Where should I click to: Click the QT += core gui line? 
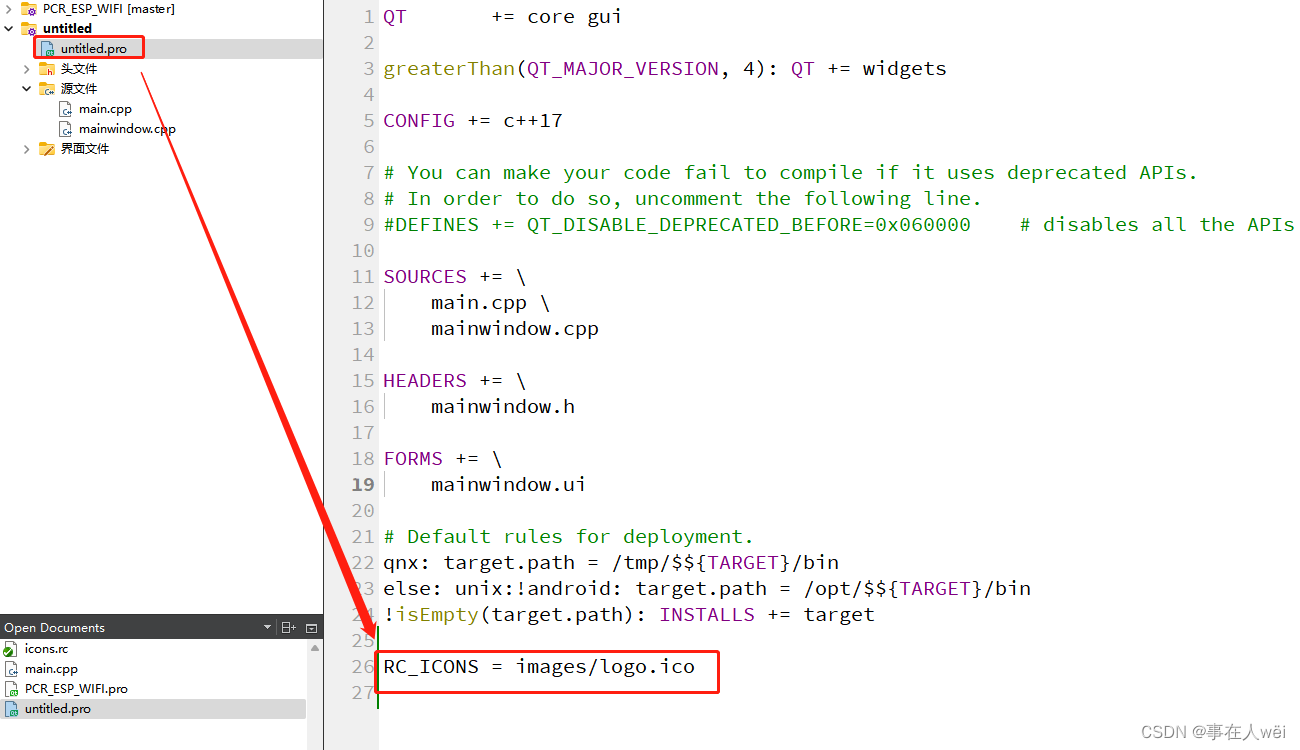coord(503,16)
